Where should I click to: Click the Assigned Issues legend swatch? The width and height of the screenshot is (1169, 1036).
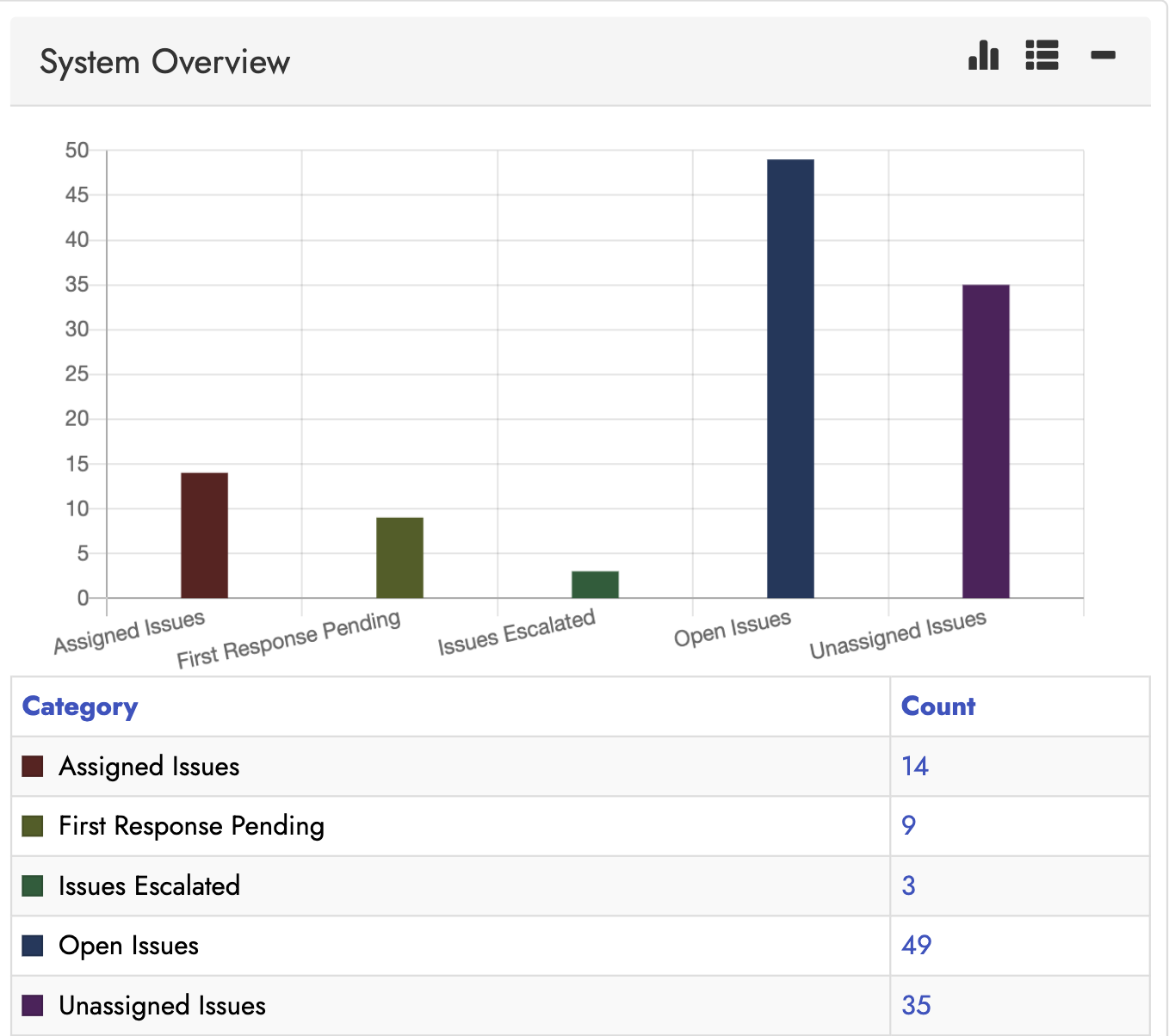pyautogui.click(x=33, y=764)
